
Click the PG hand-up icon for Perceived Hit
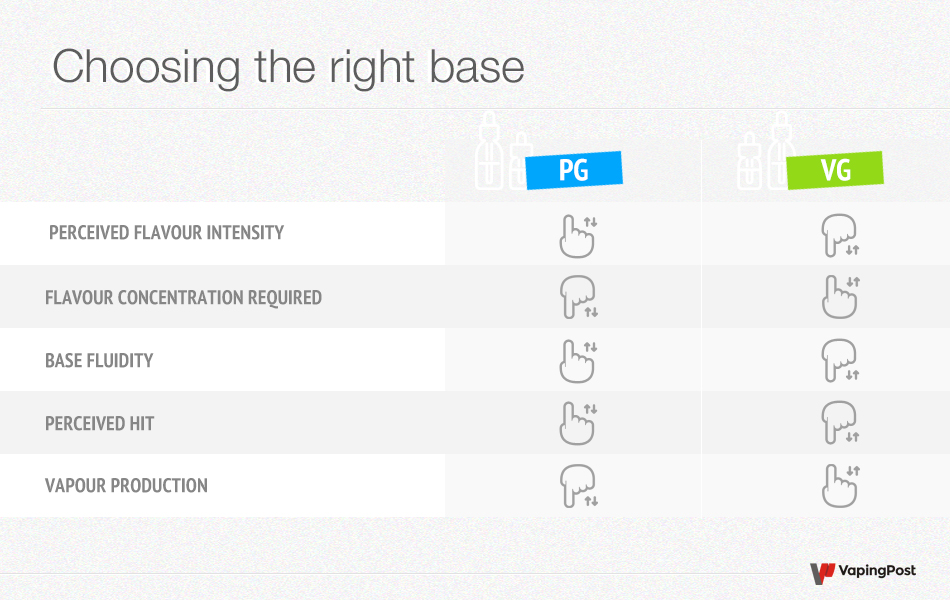pyautogui.click(x=575, y=423)
